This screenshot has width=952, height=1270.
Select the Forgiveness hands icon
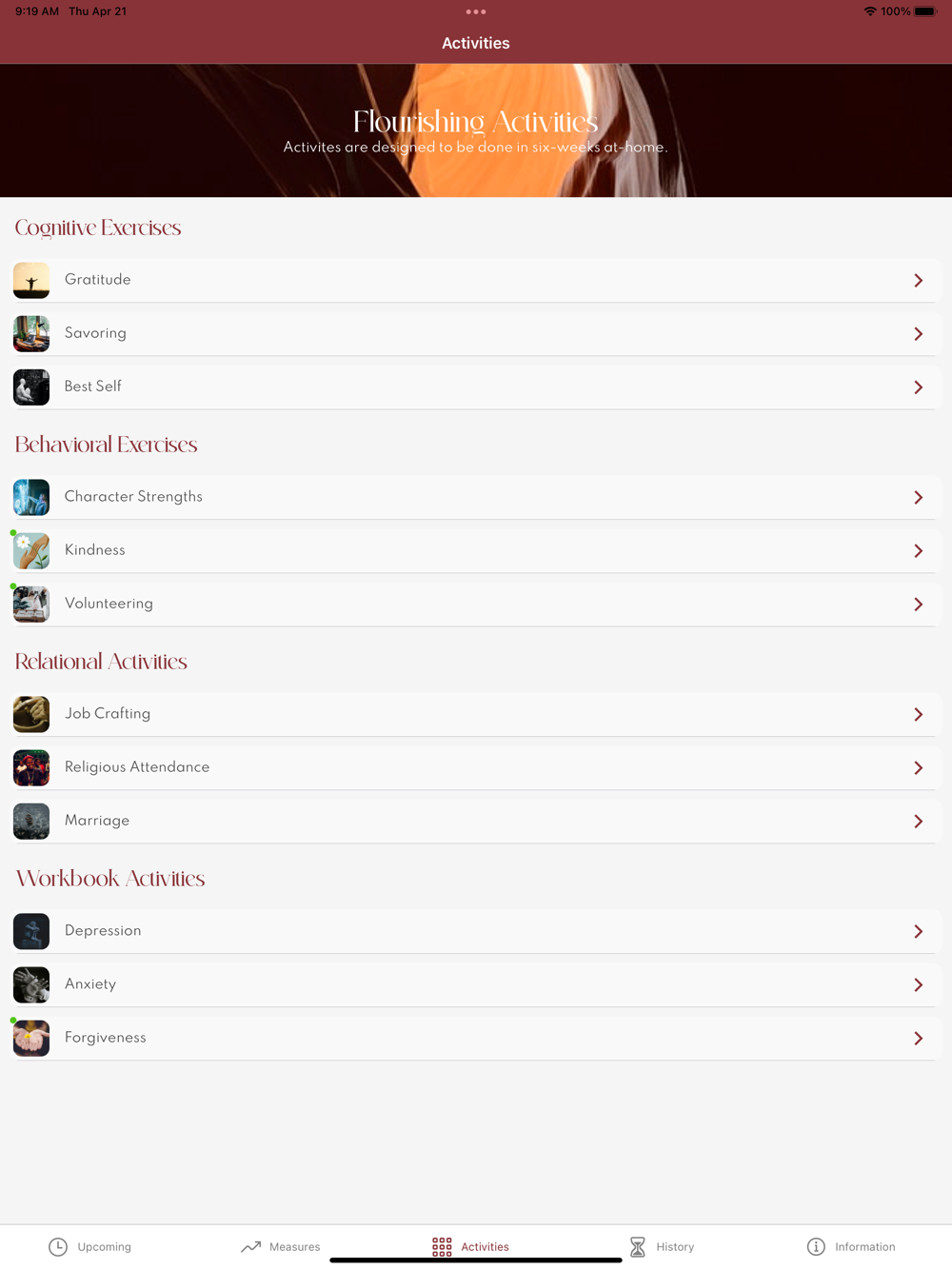pos(31,1039)
